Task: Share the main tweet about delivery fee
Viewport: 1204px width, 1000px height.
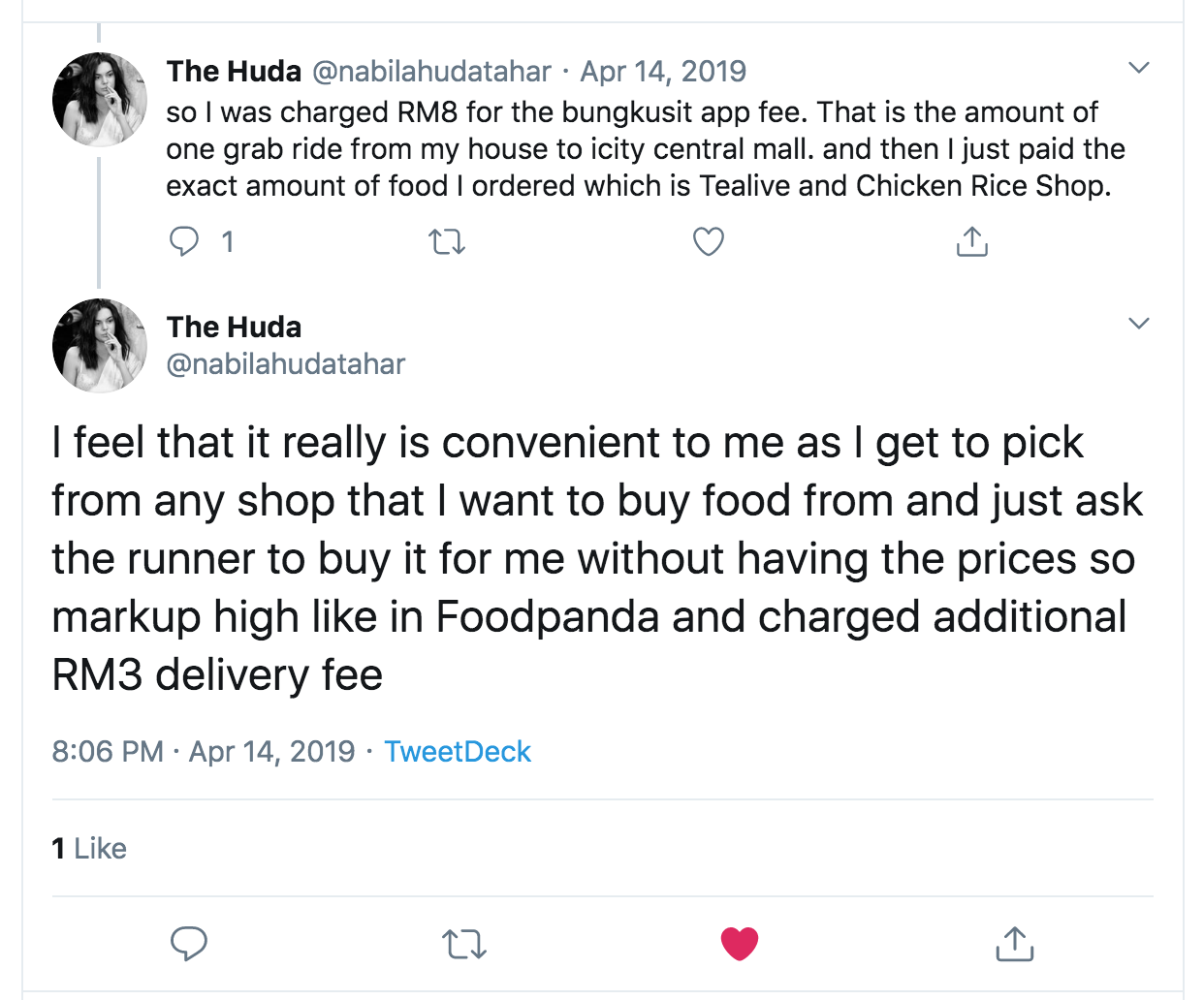Action: 1015,943
